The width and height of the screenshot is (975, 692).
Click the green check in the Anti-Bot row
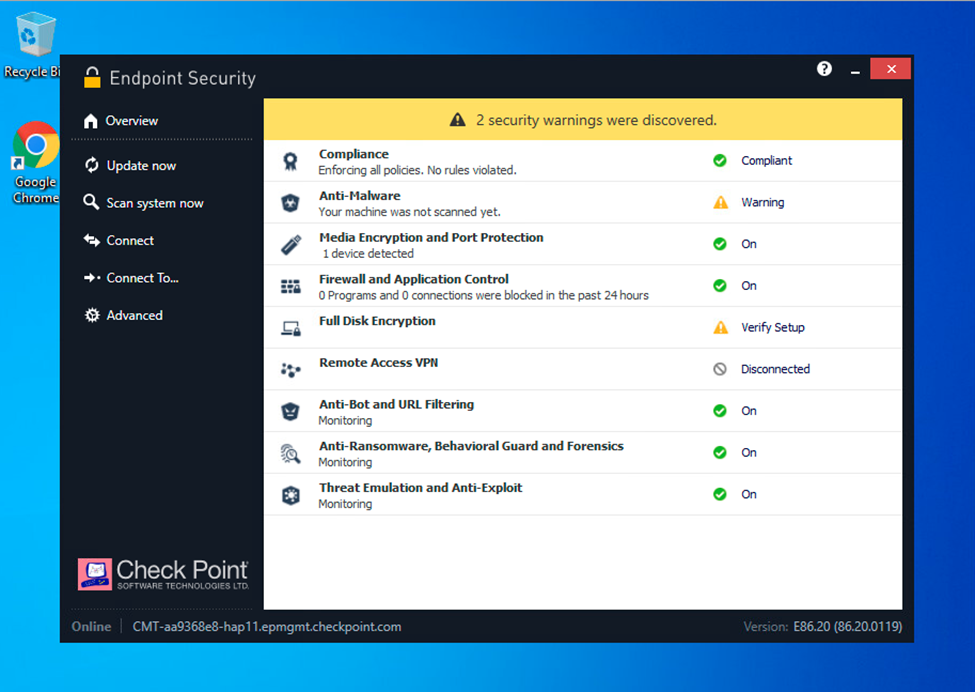pyautogui.click(x=720, y=410)
